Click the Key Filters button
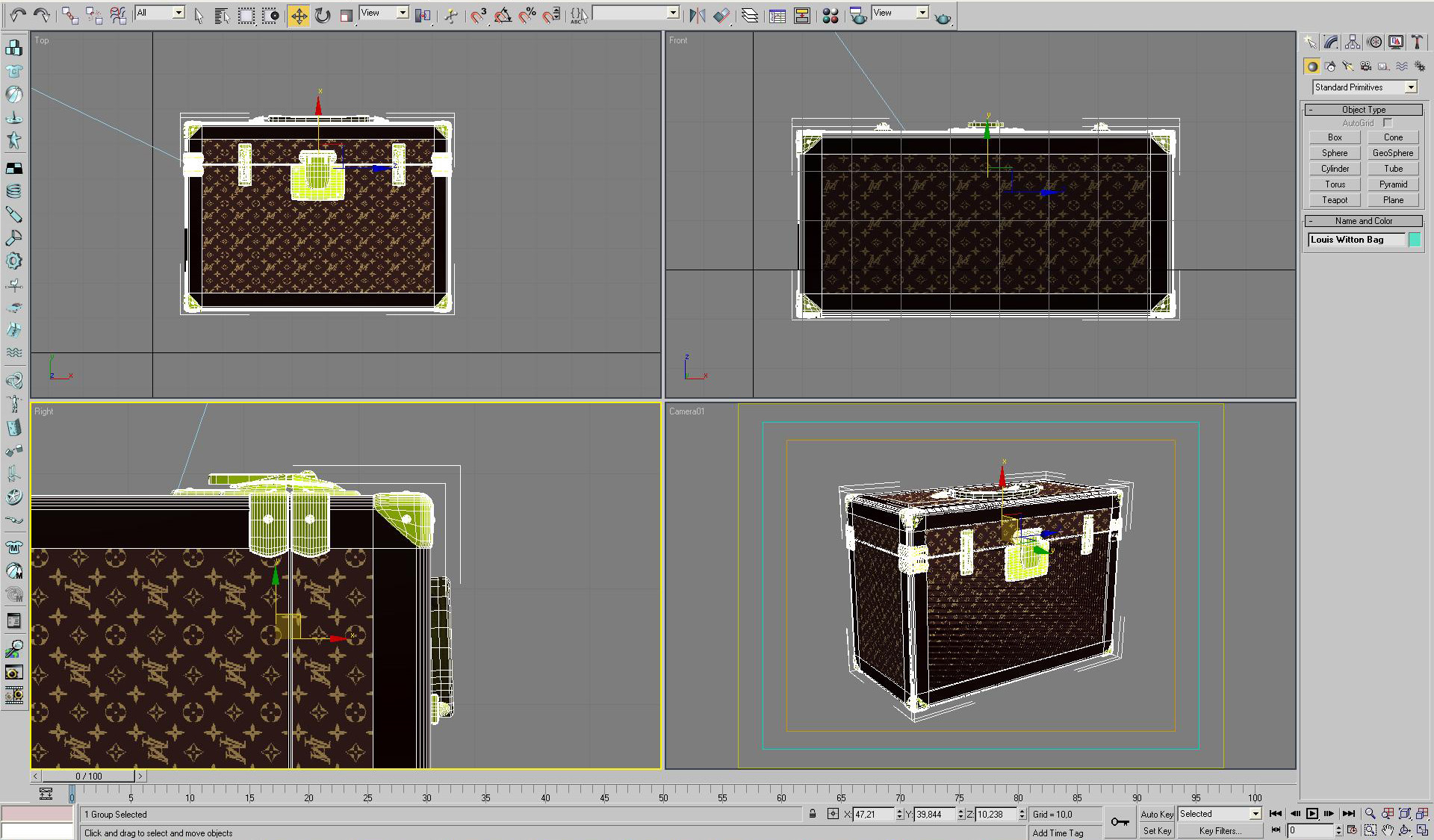 [1220, 830]
